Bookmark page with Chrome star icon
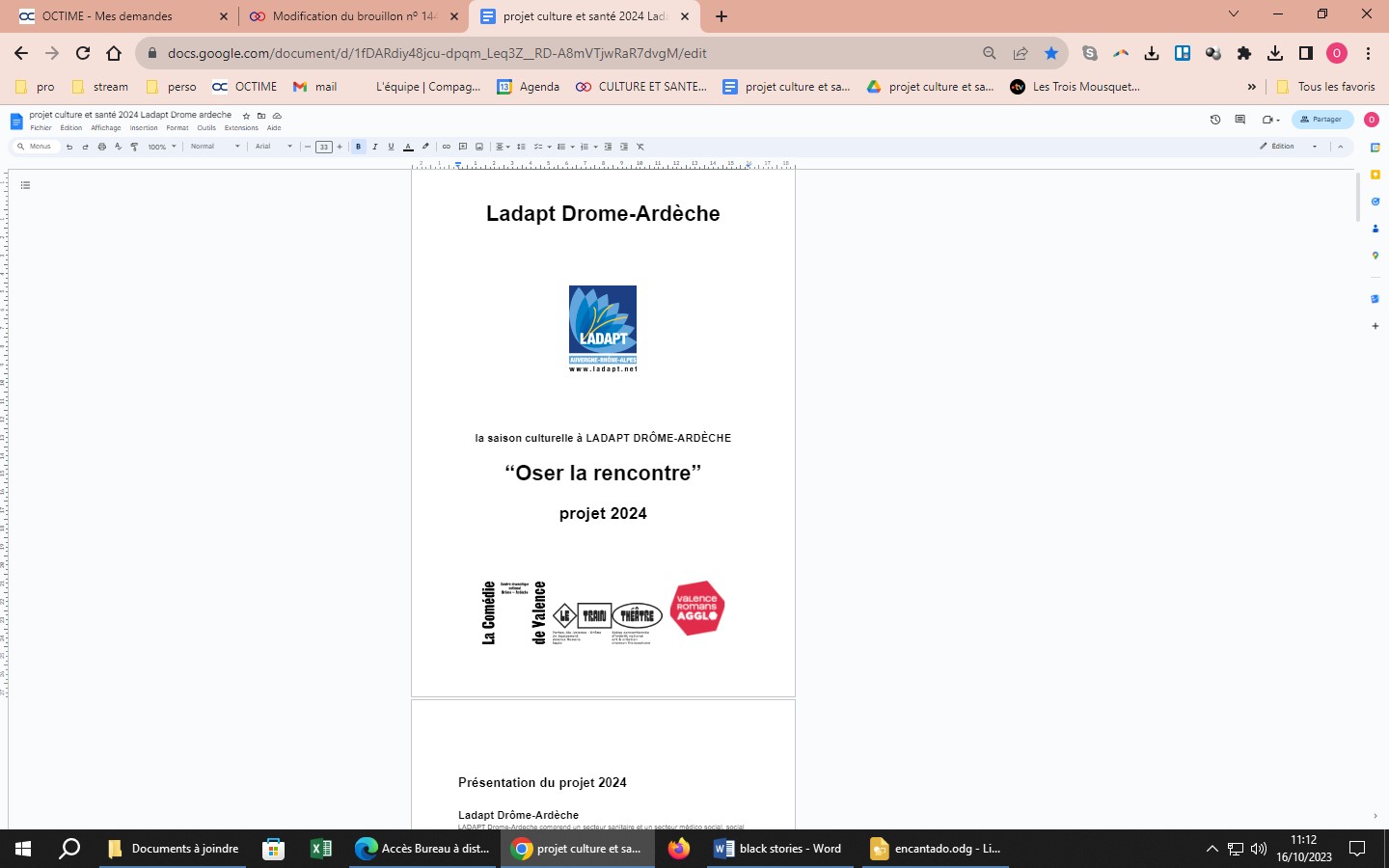Viewport: 1389px width, 868px height. coord(1051,53)
